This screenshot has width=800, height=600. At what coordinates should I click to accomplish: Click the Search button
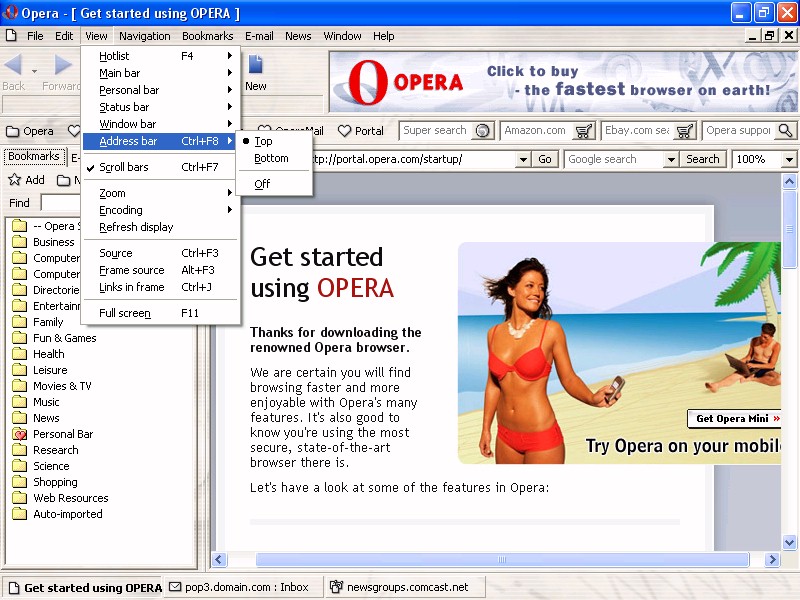(703, 159)
